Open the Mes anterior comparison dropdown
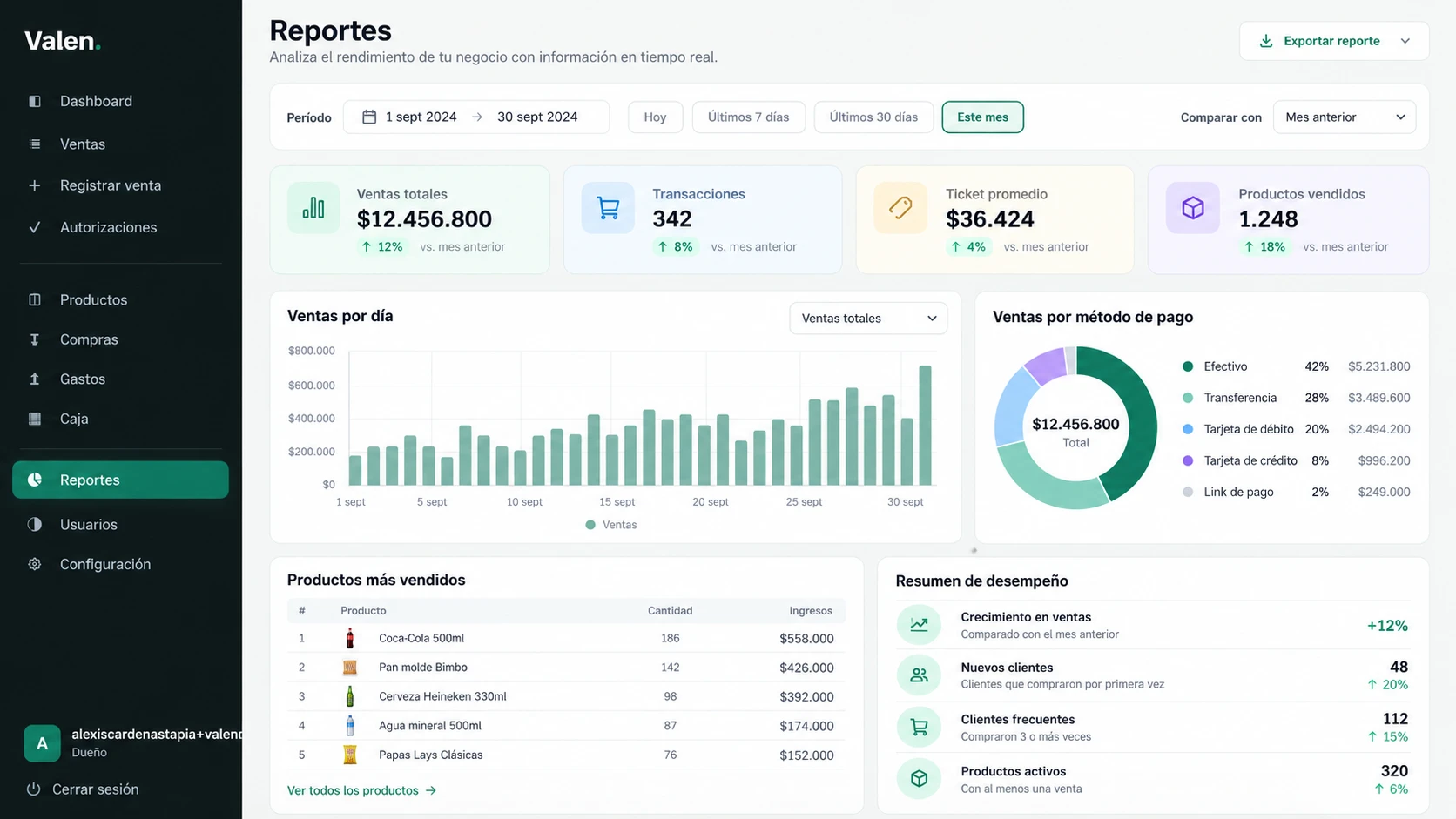 [x=1345, y=117]
